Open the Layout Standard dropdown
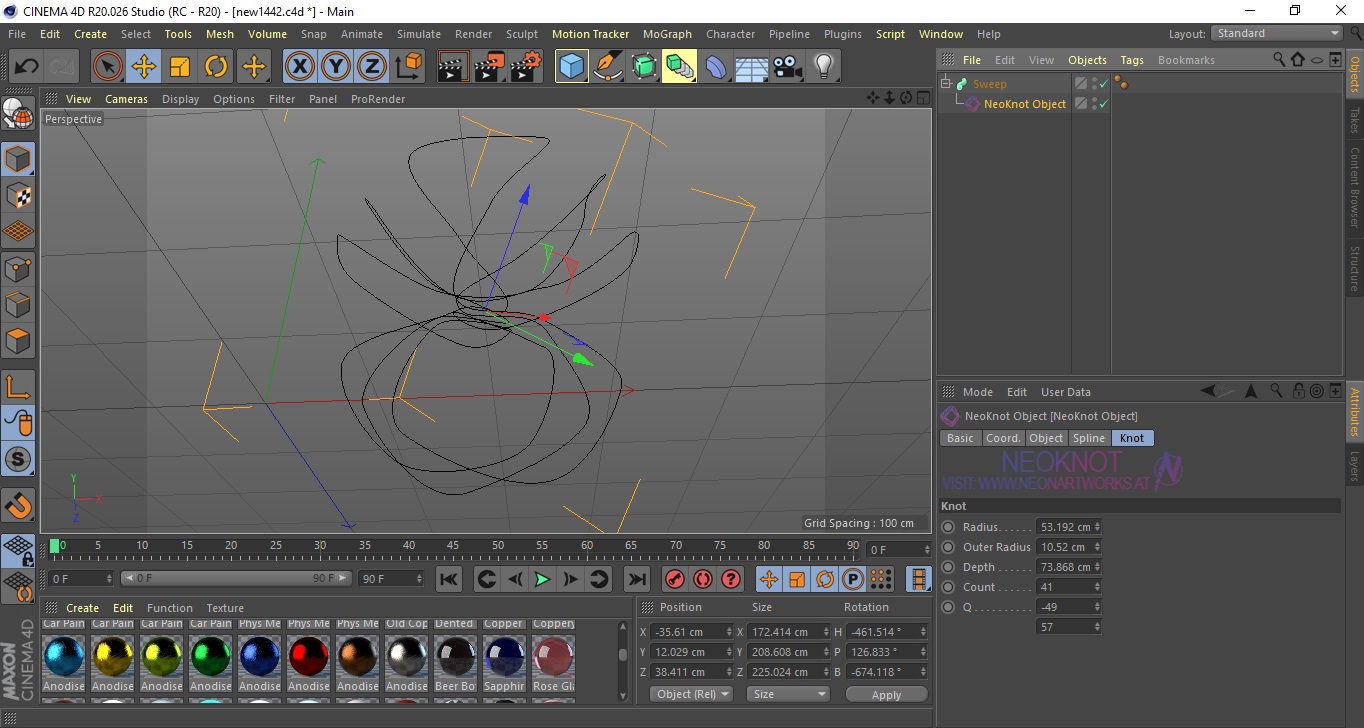Image resolution: width=1364 pixels, height=728 pixels. (1277, 34)
